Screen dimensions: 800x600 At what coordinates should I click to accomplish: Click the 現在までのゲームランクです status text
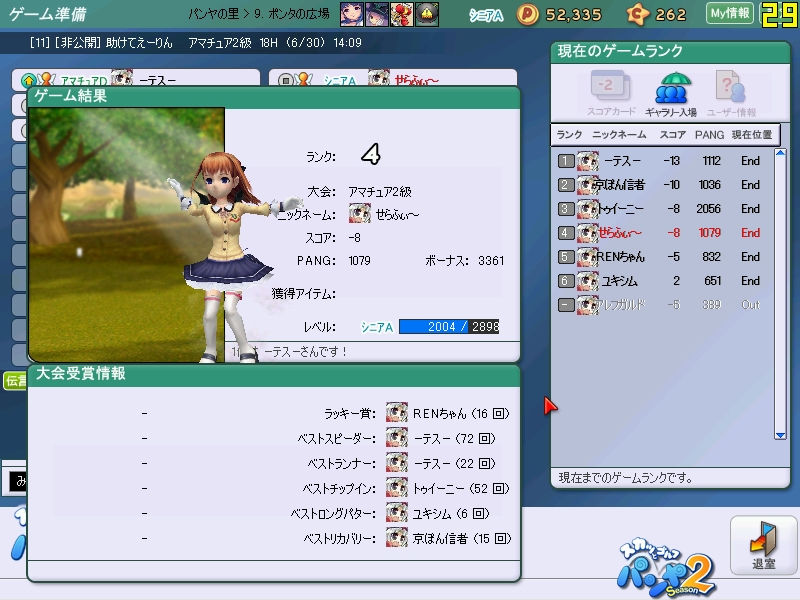pos(626,478)
